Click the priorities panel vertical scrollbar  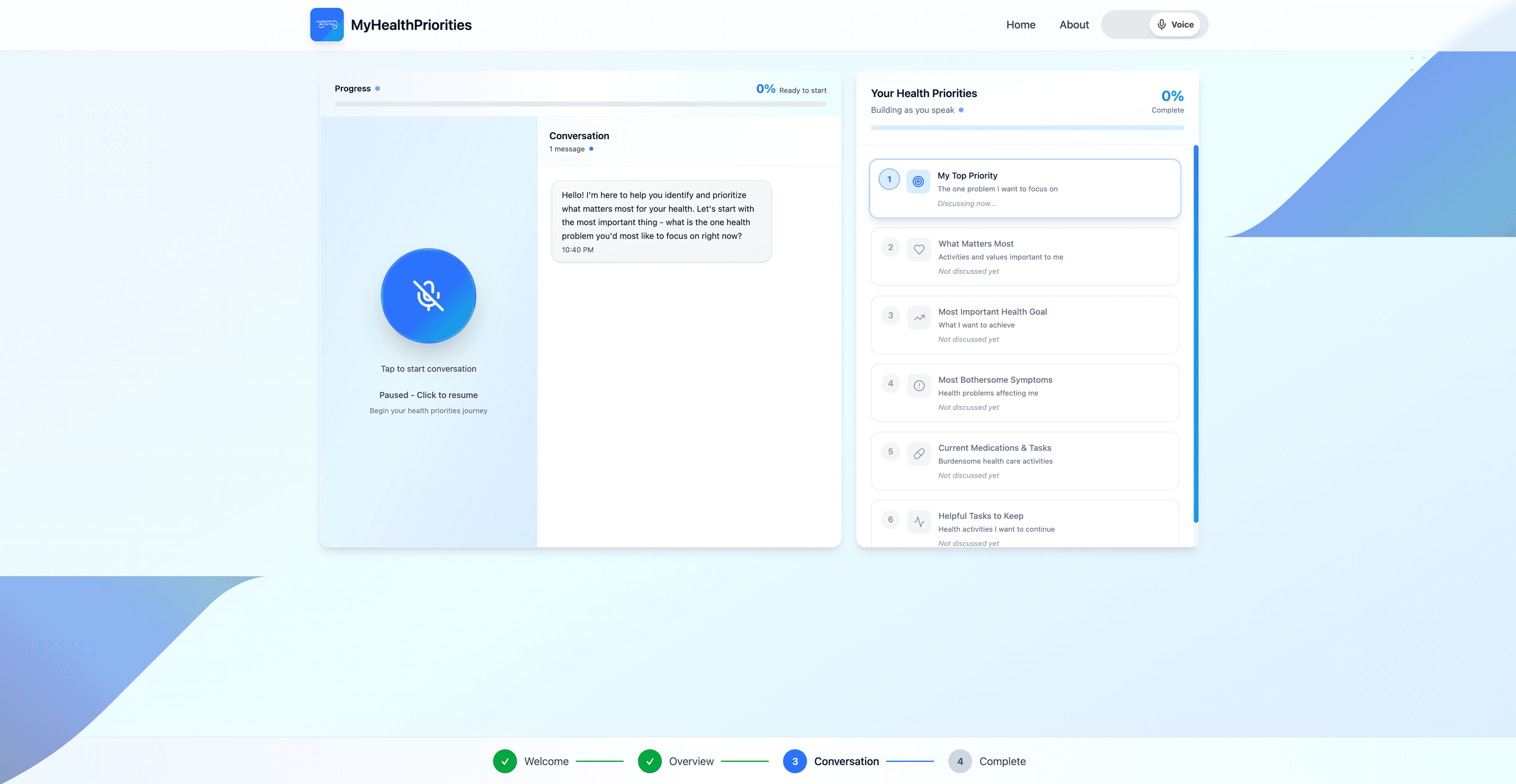(x=1195, y=333)
